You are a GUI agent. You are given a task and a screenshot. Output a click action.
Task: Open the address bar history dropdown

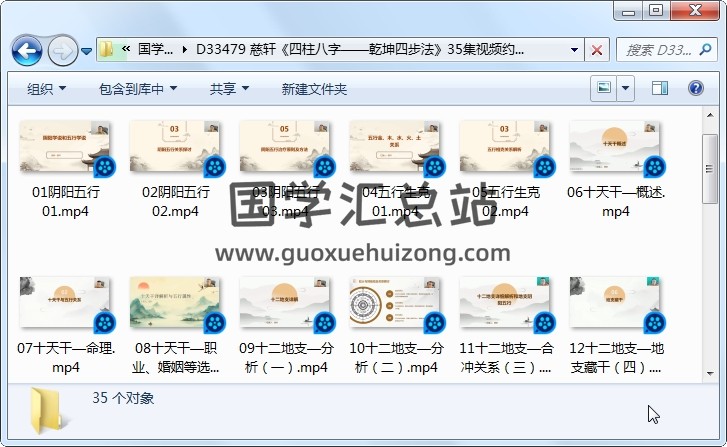(574, 49)
